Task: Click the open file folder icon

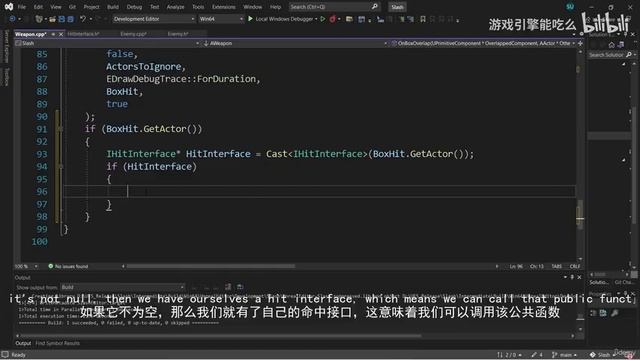Action: point(53,19)
